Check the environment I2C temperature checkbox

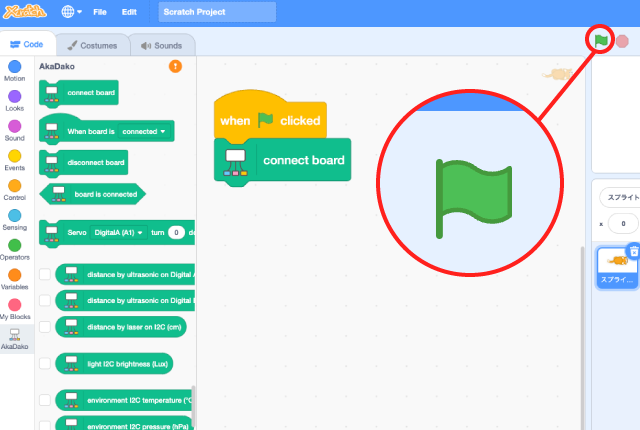pyautogui.click(x=45, y=400)
